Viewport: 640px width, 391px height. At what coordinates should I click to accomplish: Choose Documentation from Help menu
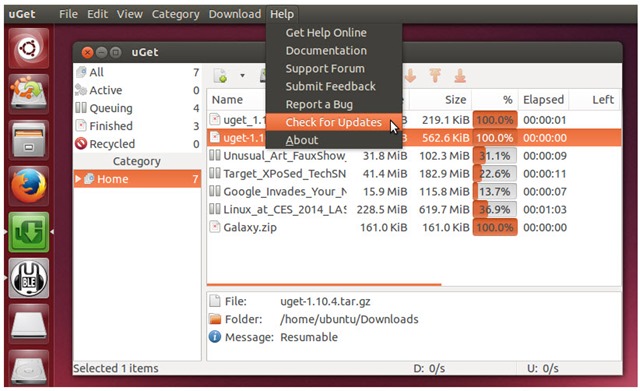click(x=334, y=51)
